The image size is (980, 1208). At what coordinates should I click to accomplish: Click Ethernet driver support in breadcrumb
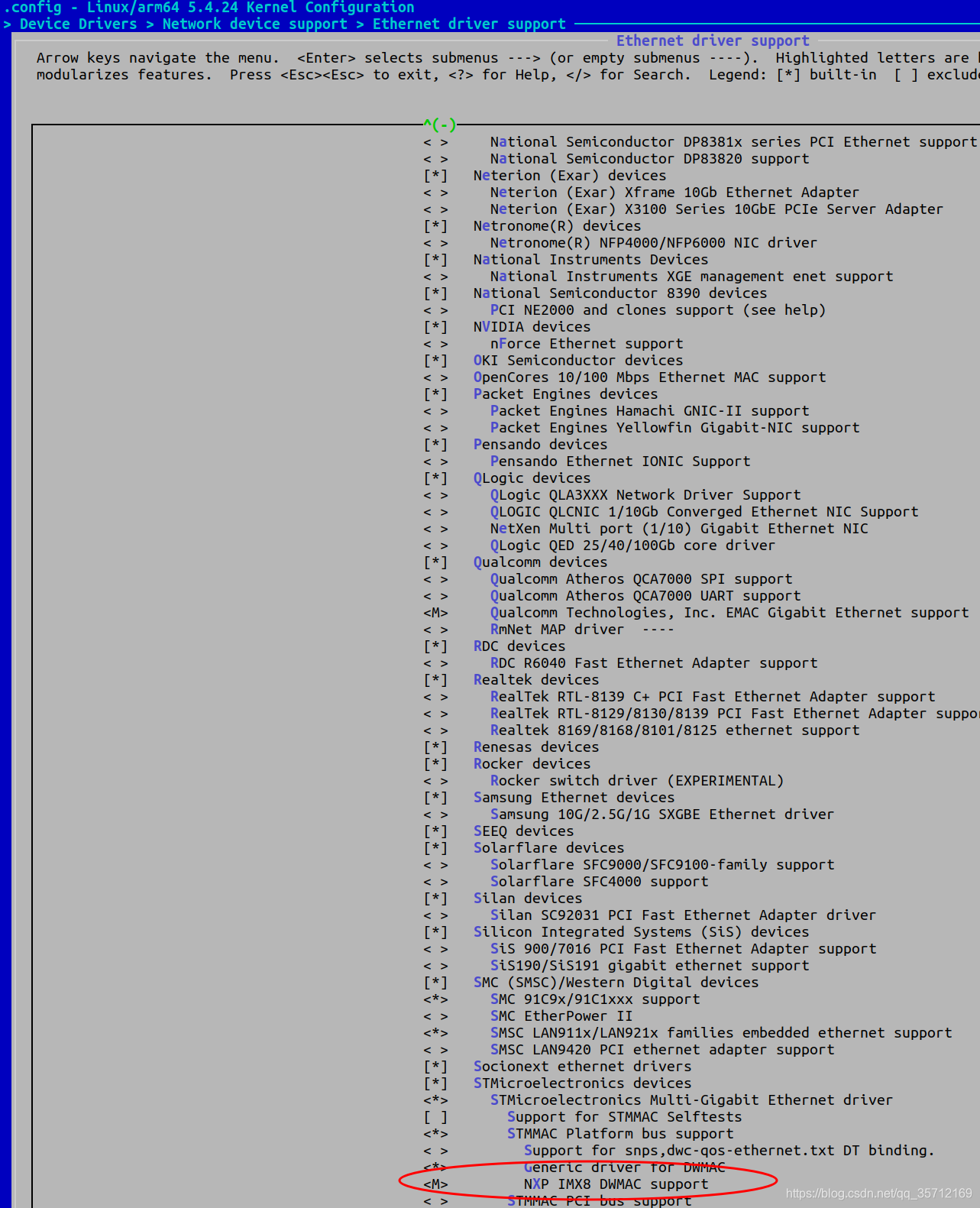(x=469, y=24)
